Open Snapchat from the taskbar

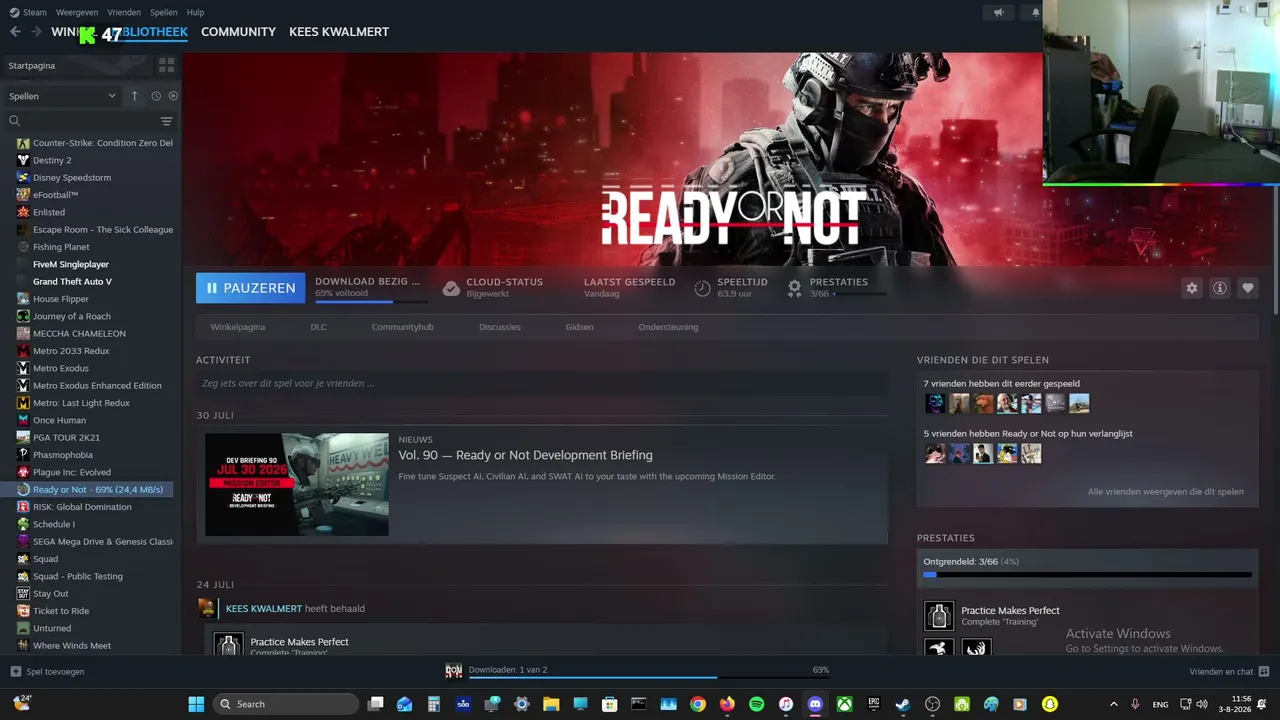(x=1050, y=704)
